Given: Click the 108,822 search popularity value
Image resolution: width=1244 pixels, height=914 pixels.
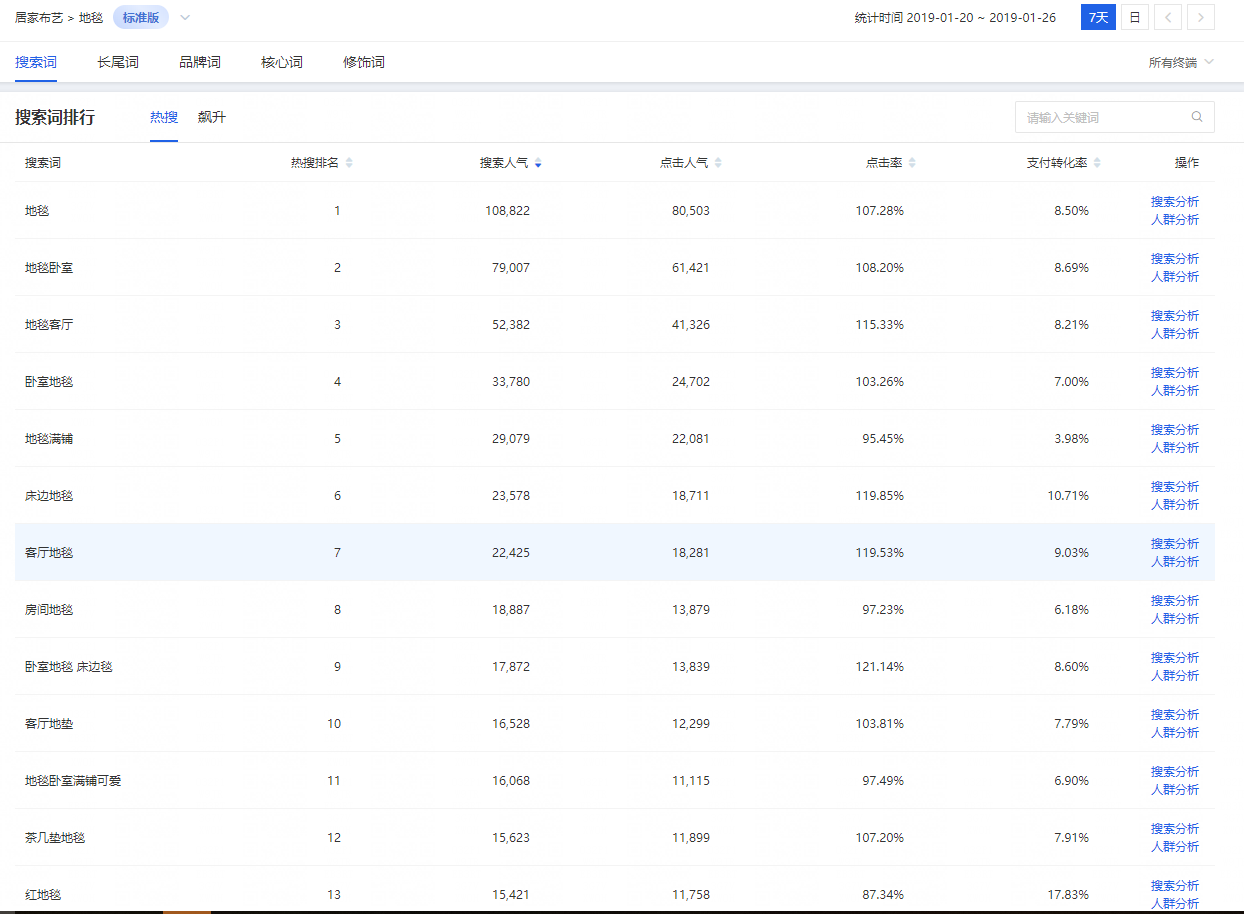Looking at the screenshot, I should tap(507, 210).
